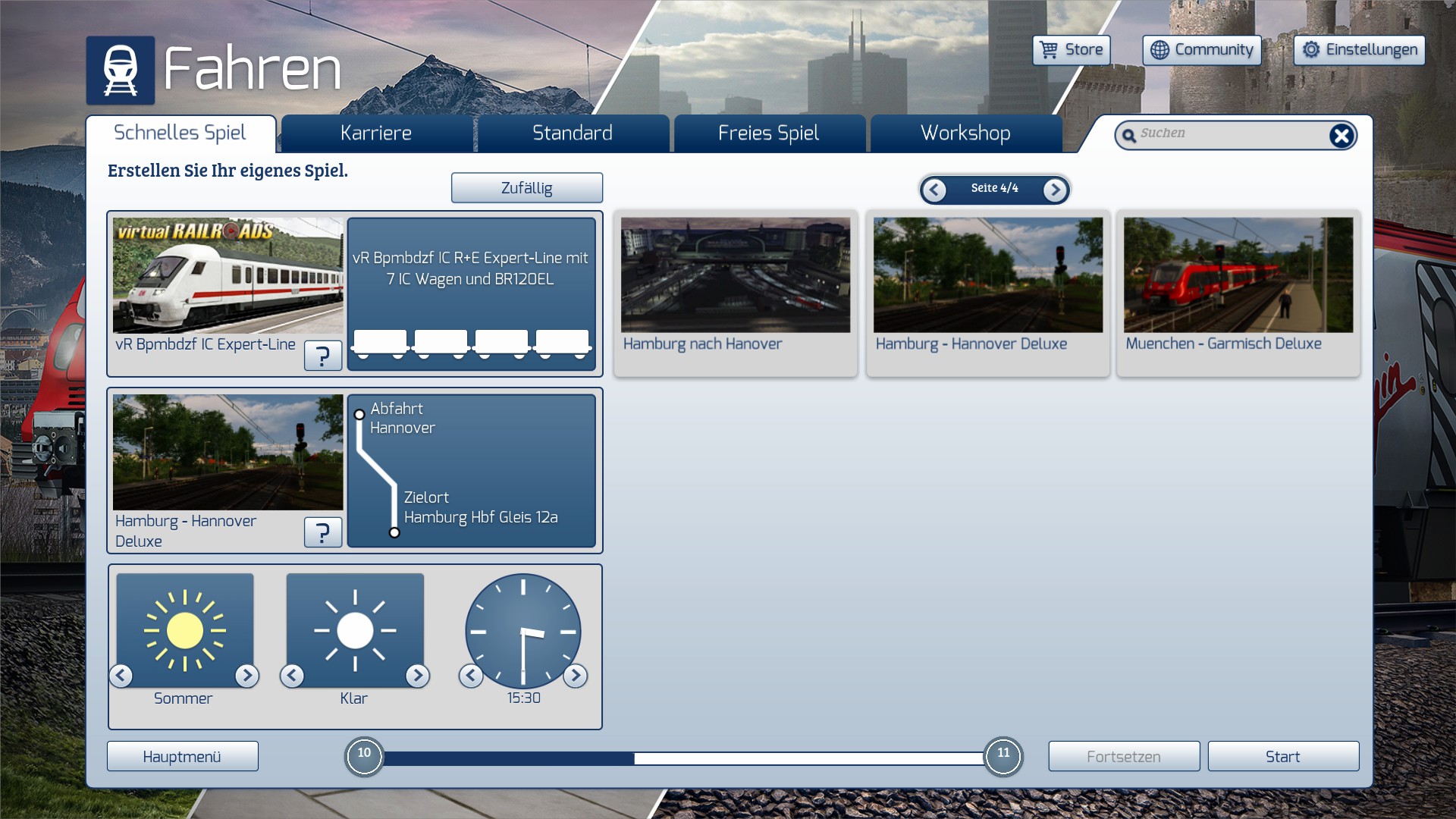The image size is (1456, 819).
Task: Switch to the Karriere tab
Action: [x=376, y=133]
